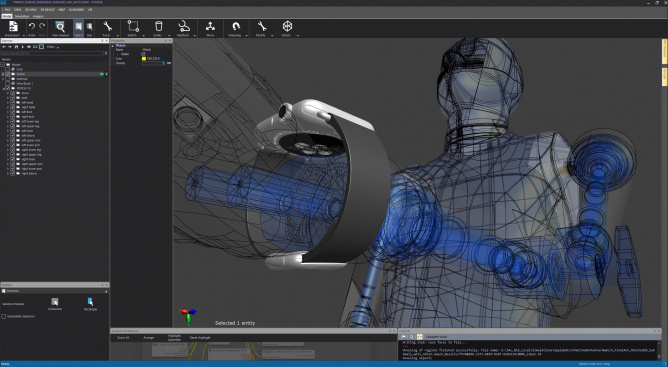
Task: Click the 3D axis orientation gizmo
Action: tap(188, 315)
